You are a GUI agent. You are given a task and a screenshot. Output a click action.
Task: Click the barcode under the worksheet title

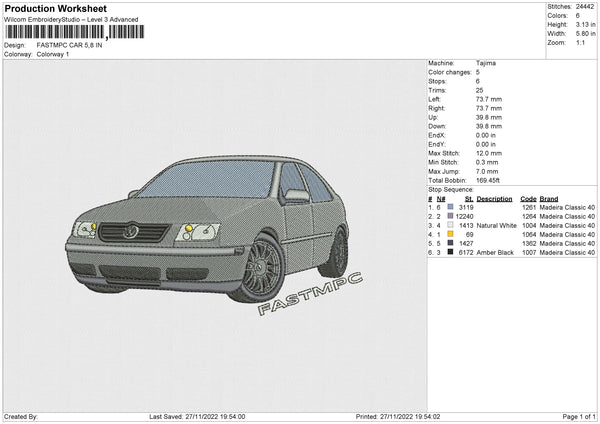tap(74, 32)
